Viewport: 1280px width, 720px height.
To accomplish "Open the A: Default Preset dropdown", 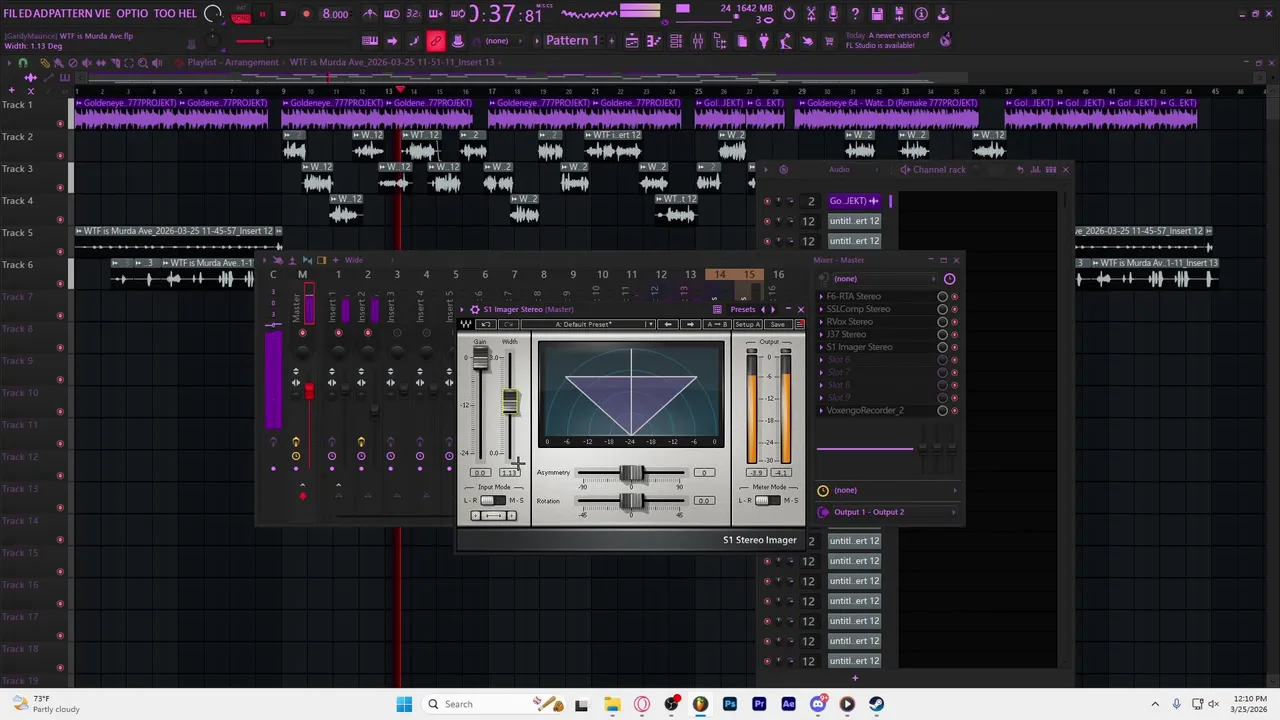I will coord(589,324).
